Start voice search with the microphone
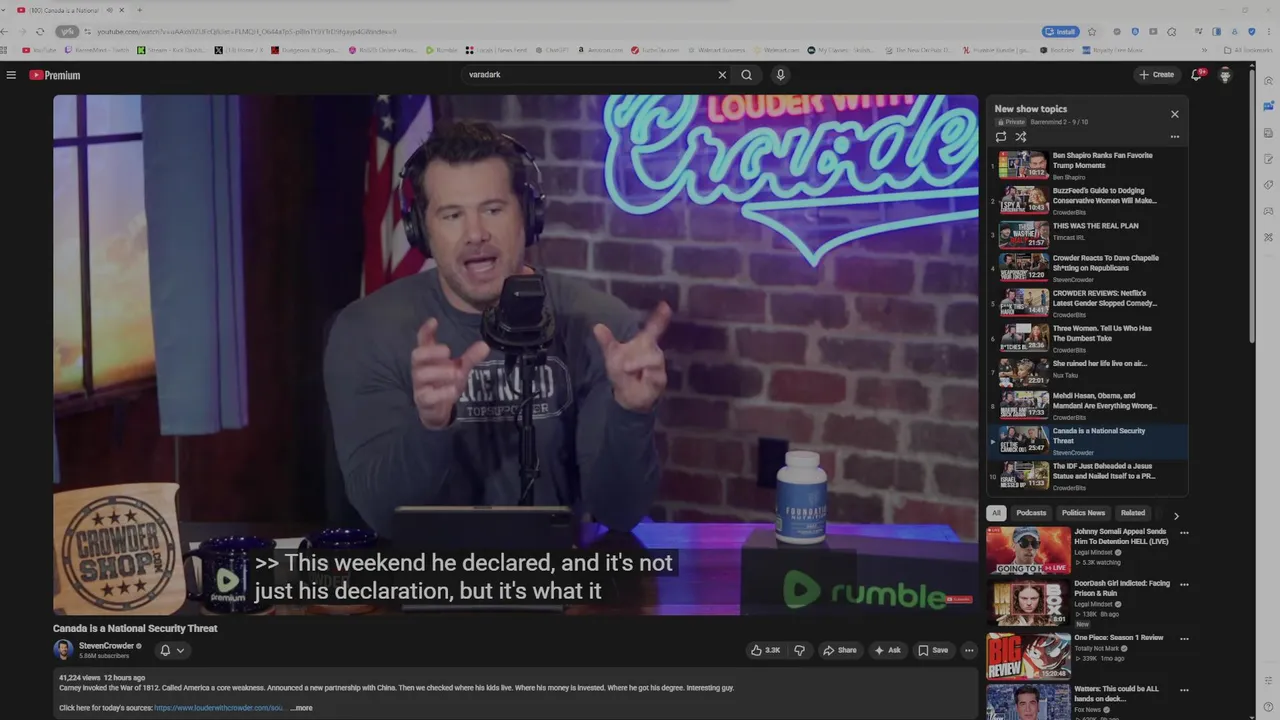The width and height of the screenshot is (1280, 720). point(780,75)
